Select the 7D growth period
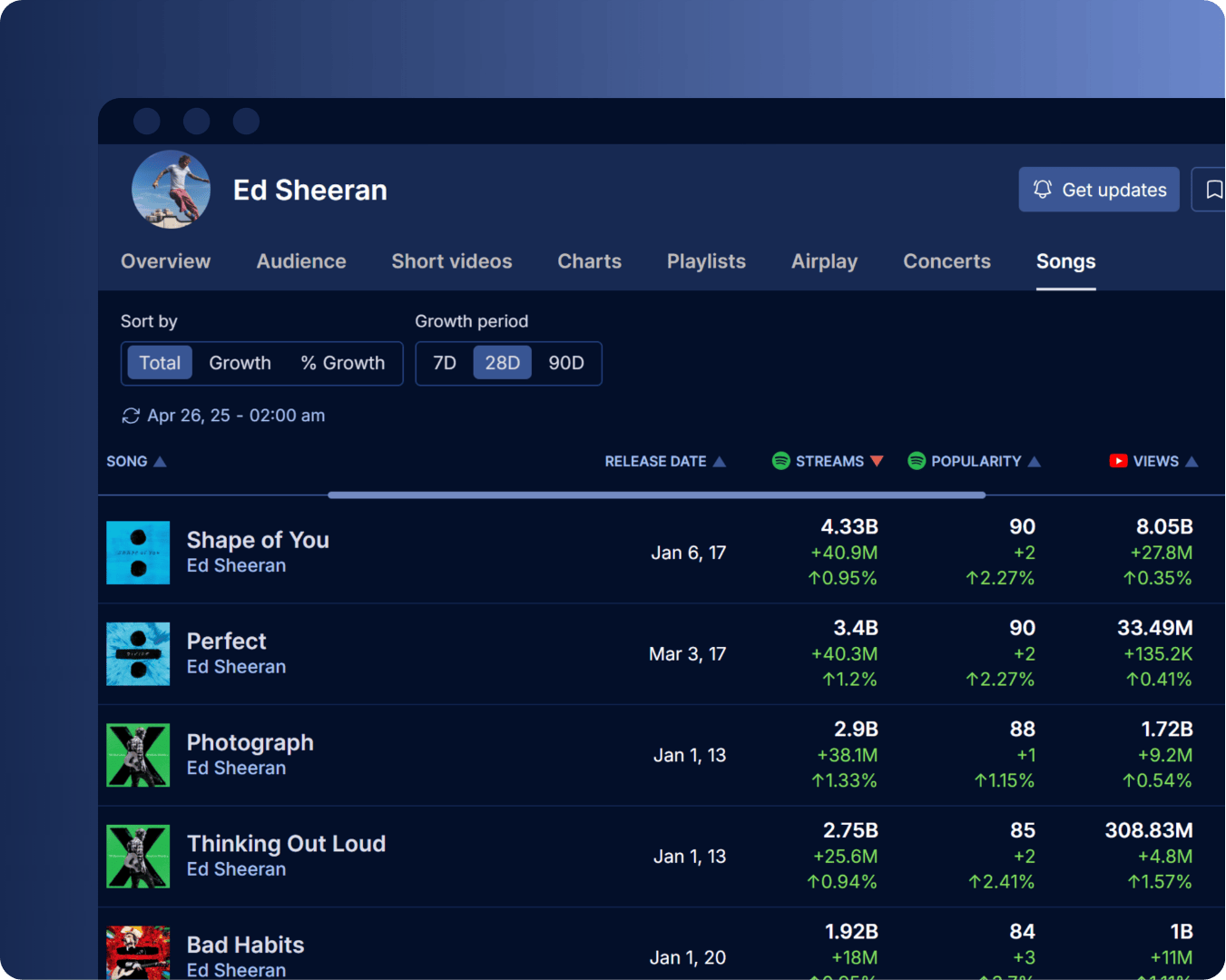 pos(445,363)
